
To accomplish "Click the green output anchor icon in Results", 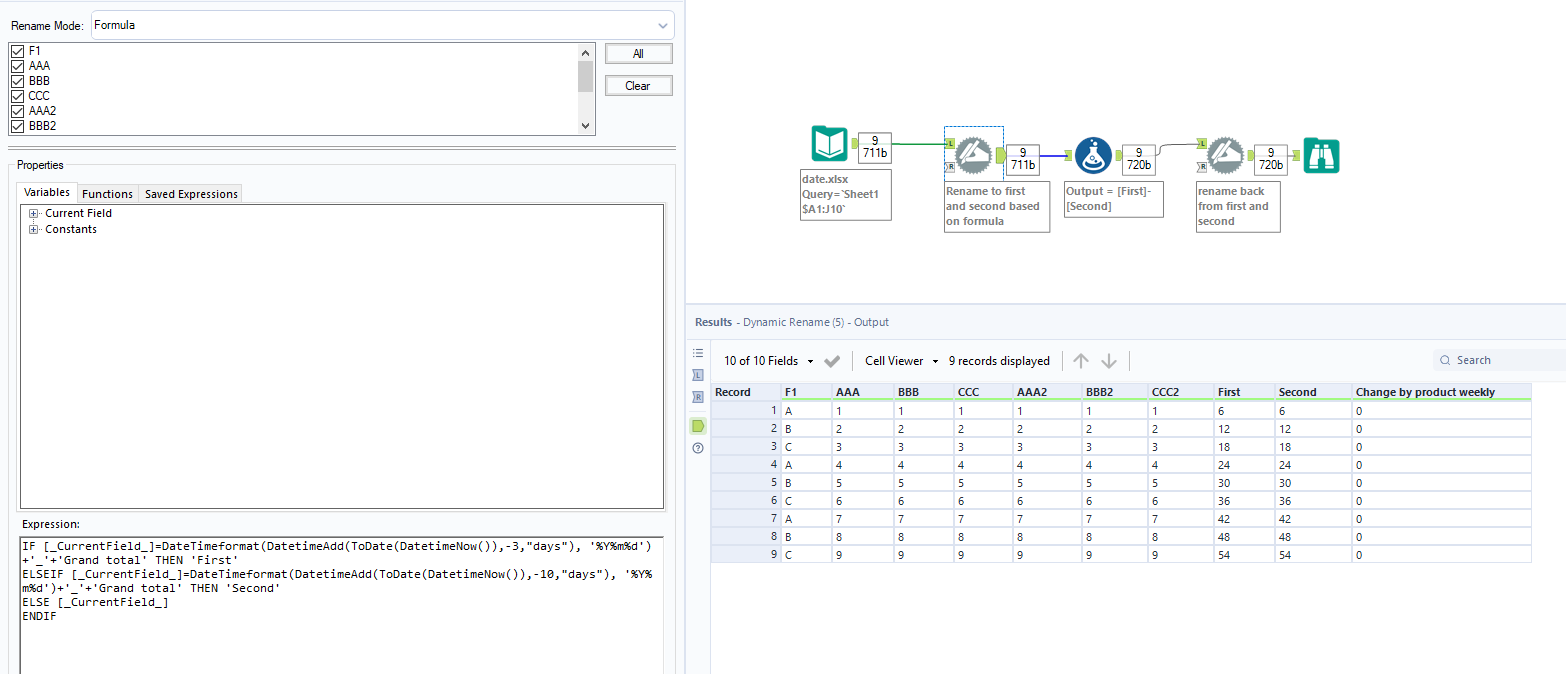I will (698, 426).
